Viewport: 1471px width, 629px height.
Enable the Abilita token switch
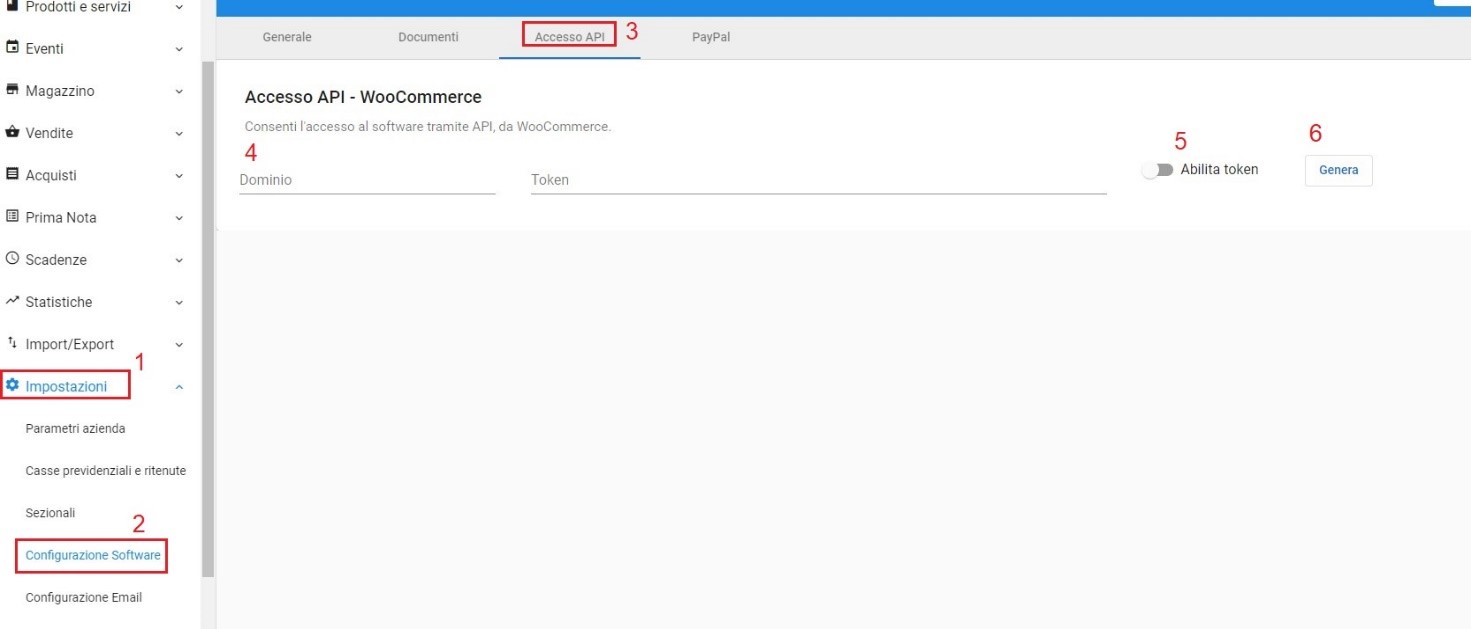[x=1157, y=170]
